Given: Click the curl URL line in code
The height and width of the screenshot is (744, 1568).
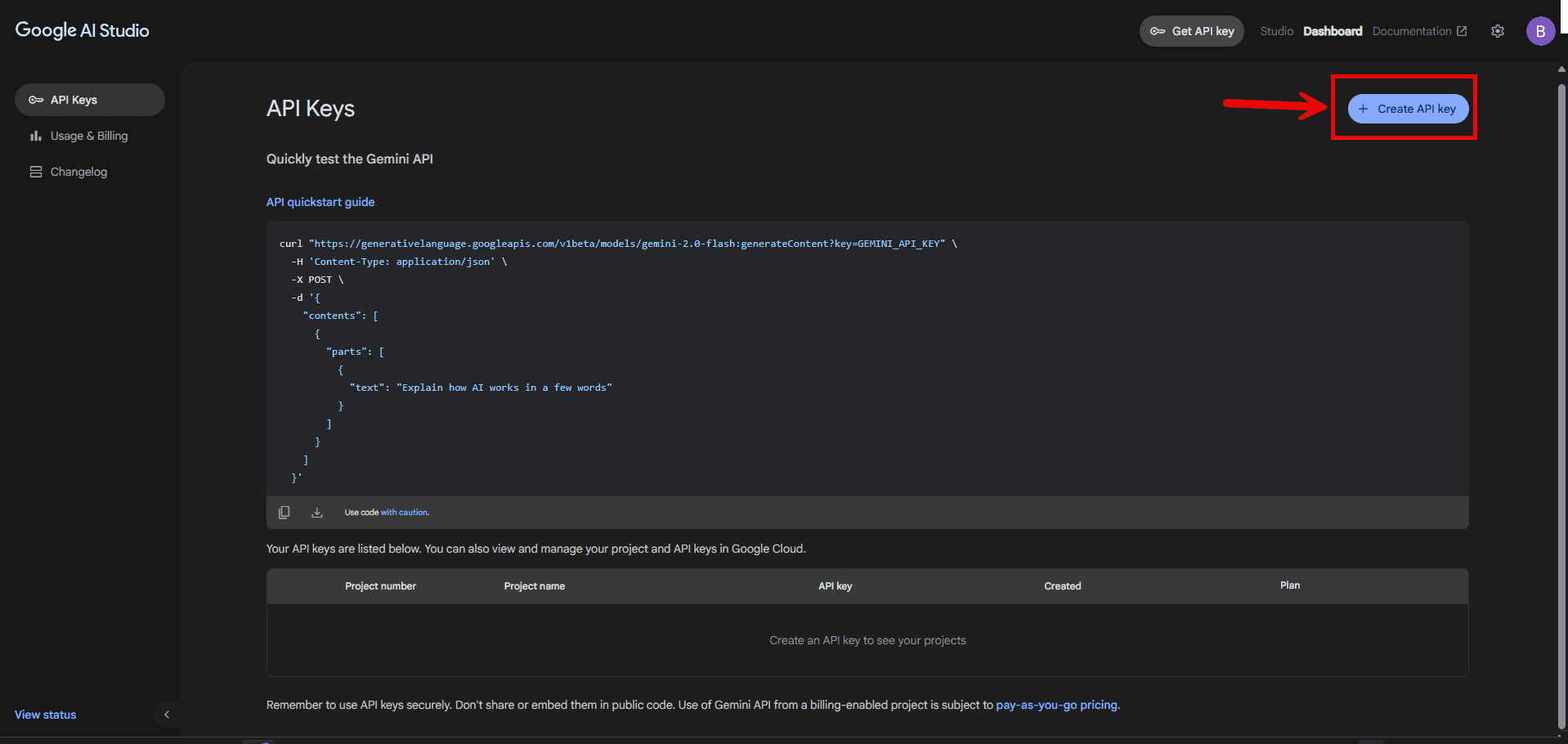Looking at the screenshot, I should coord(618,244).
